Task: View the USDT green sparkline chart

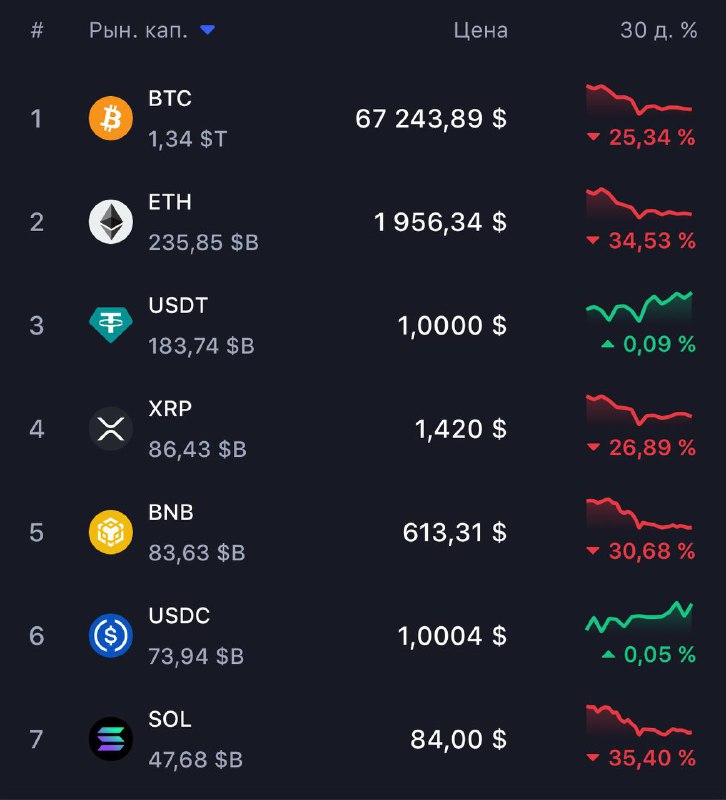Action: 639,307
